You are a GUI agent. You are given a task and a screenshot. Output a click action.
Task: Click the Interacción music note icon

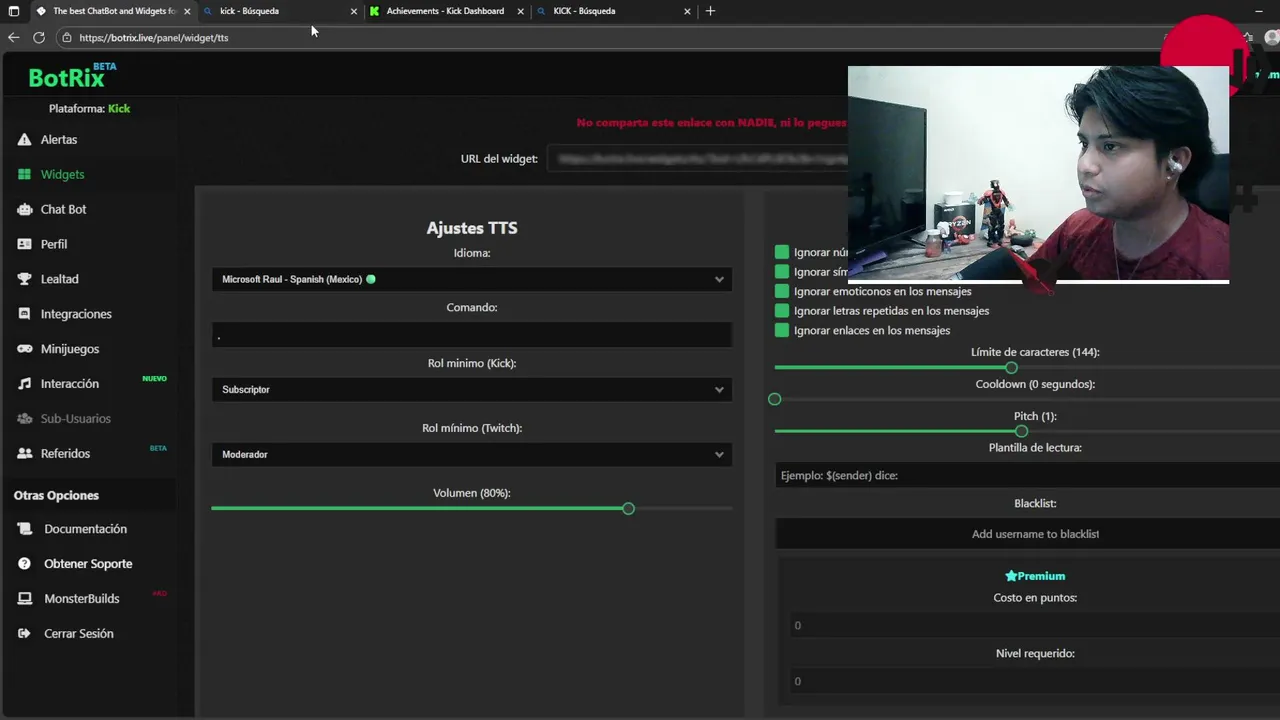pyautogui.click(x=25, y=384)
